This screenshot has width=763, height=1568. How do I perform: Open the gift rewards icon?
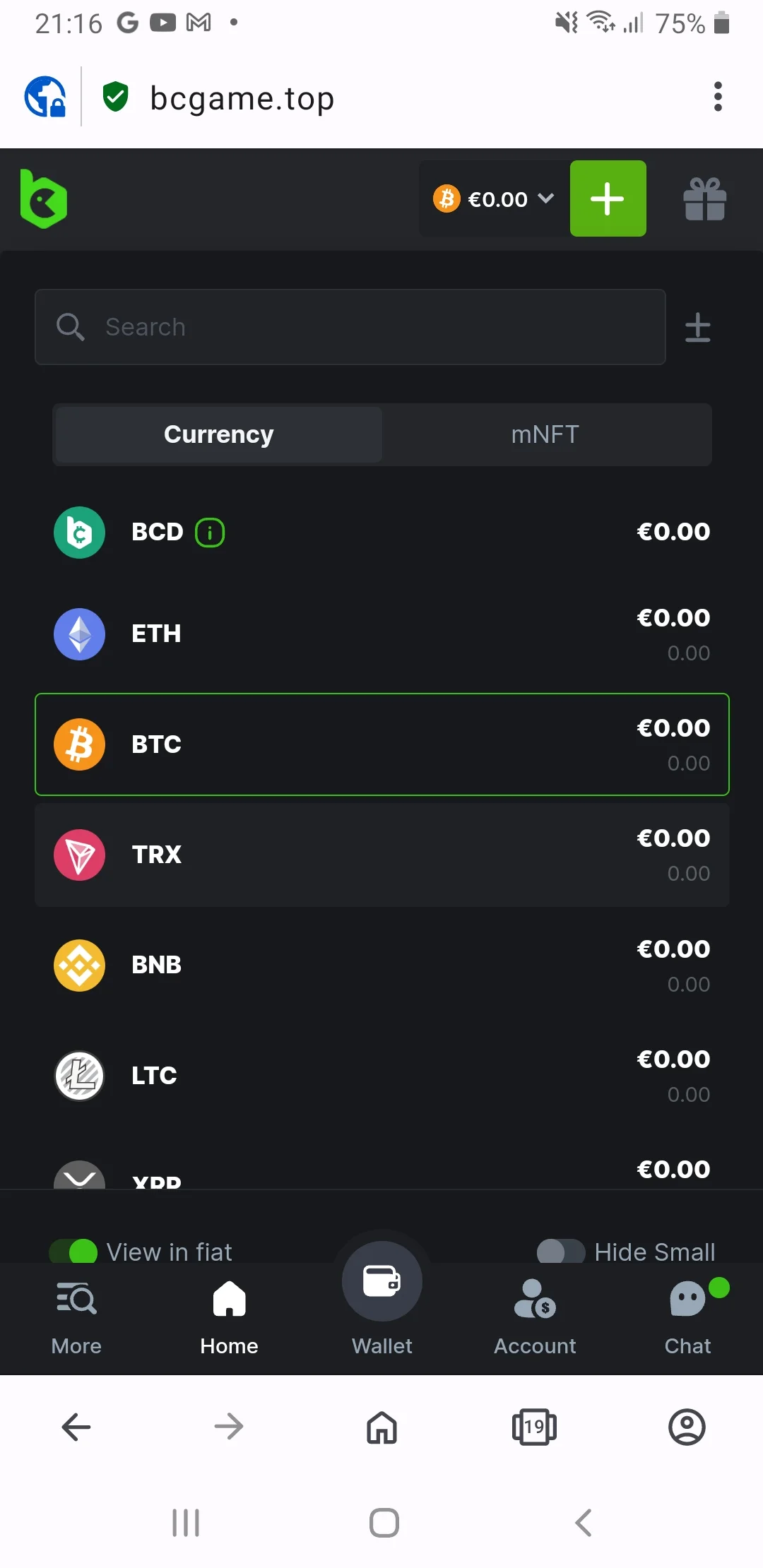tap(704, 199)
